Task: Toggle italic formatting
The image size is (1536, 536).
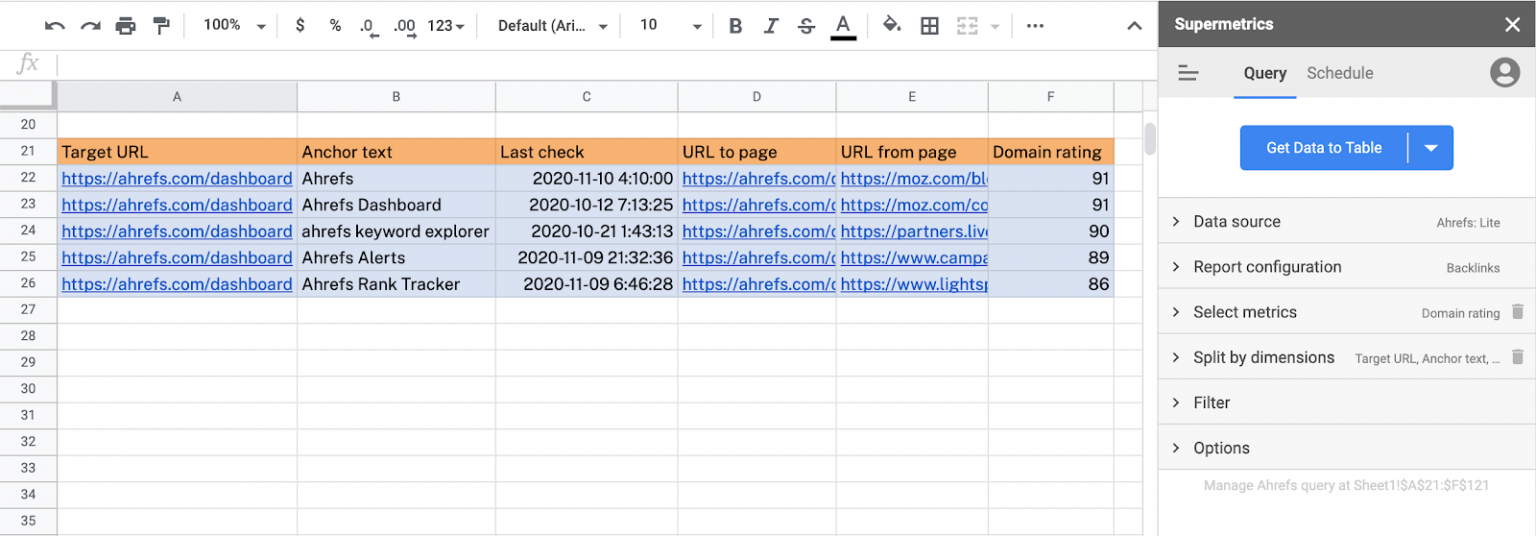Action: (x=770, y=26)
